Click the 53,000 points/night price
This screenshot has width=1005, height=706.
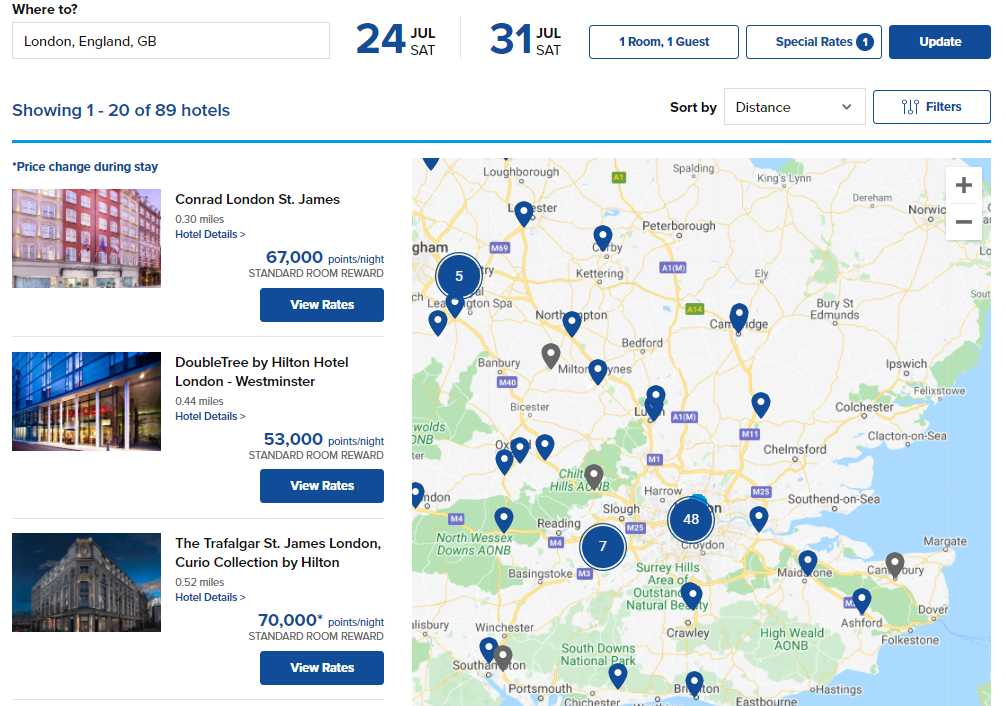click(x=324, y=439)
